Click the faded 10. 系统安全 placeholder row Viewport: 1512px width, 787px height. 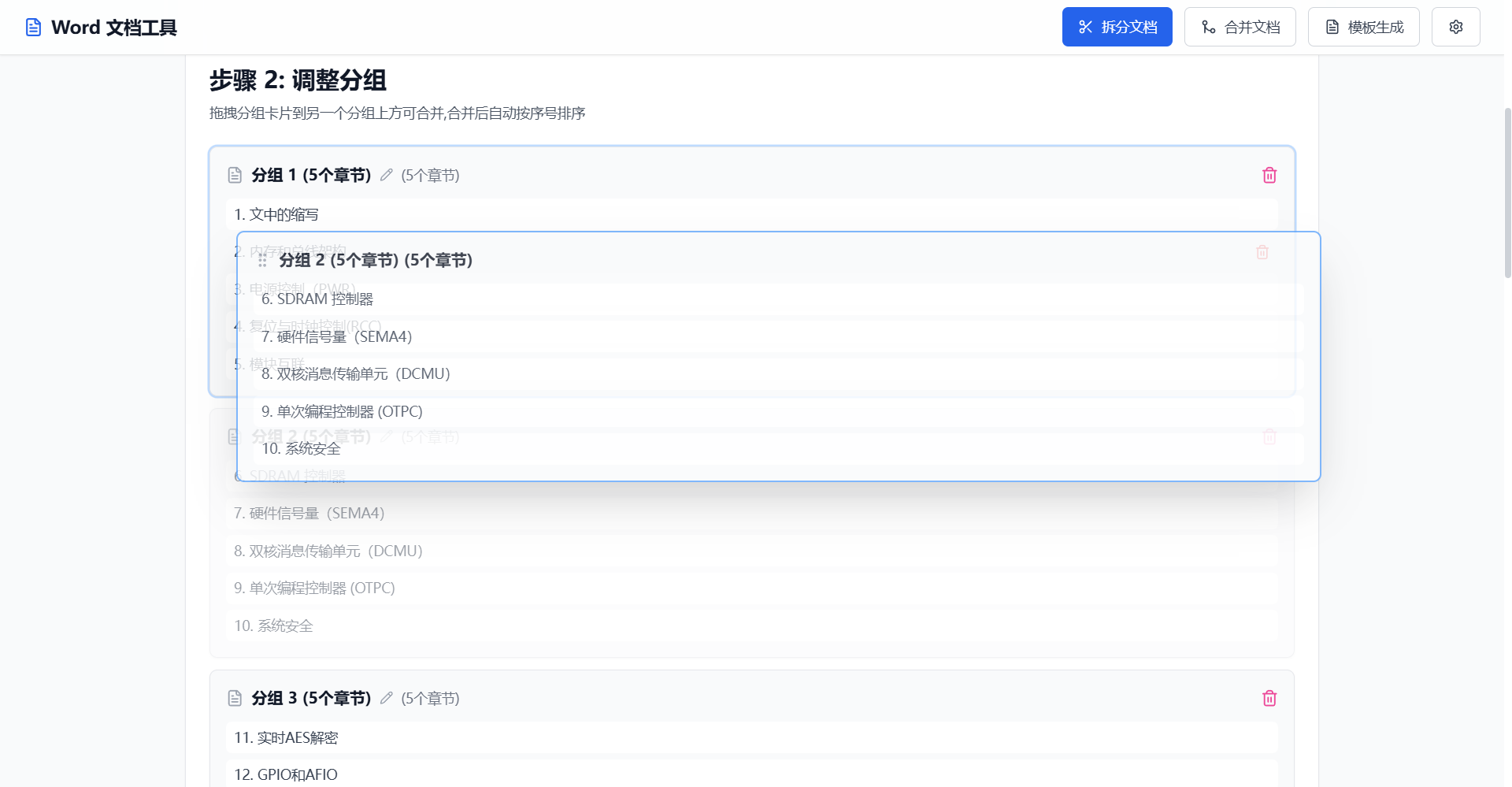click(751, 626)
